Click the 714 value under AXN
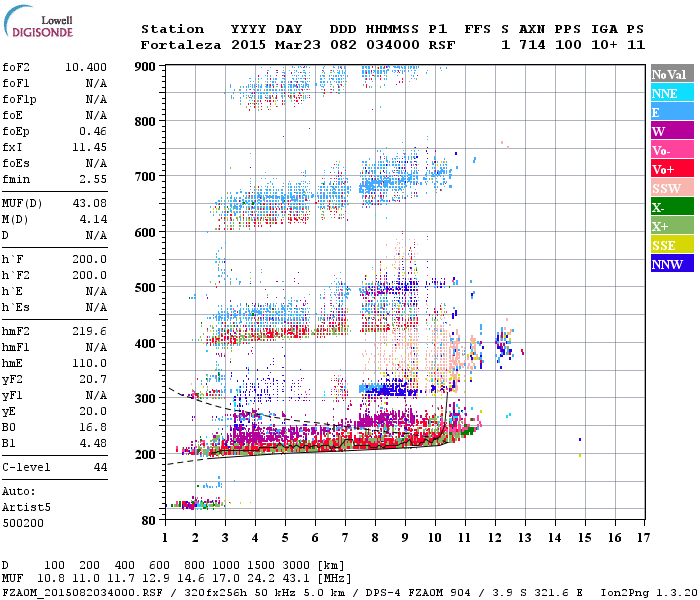This screenshot has height=600, width=700. [x=532, y=45]
